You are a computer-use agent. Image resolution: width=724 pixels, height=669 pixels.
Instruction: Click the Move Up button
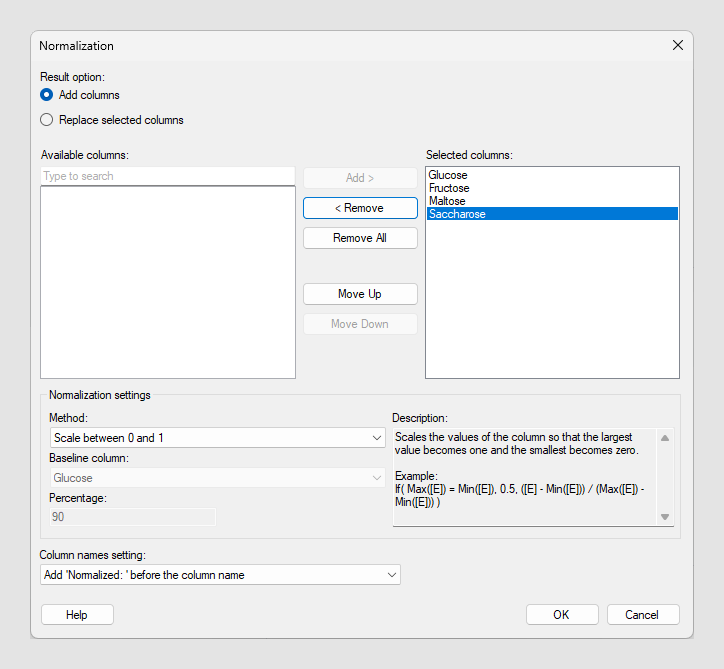pos(360,294)
